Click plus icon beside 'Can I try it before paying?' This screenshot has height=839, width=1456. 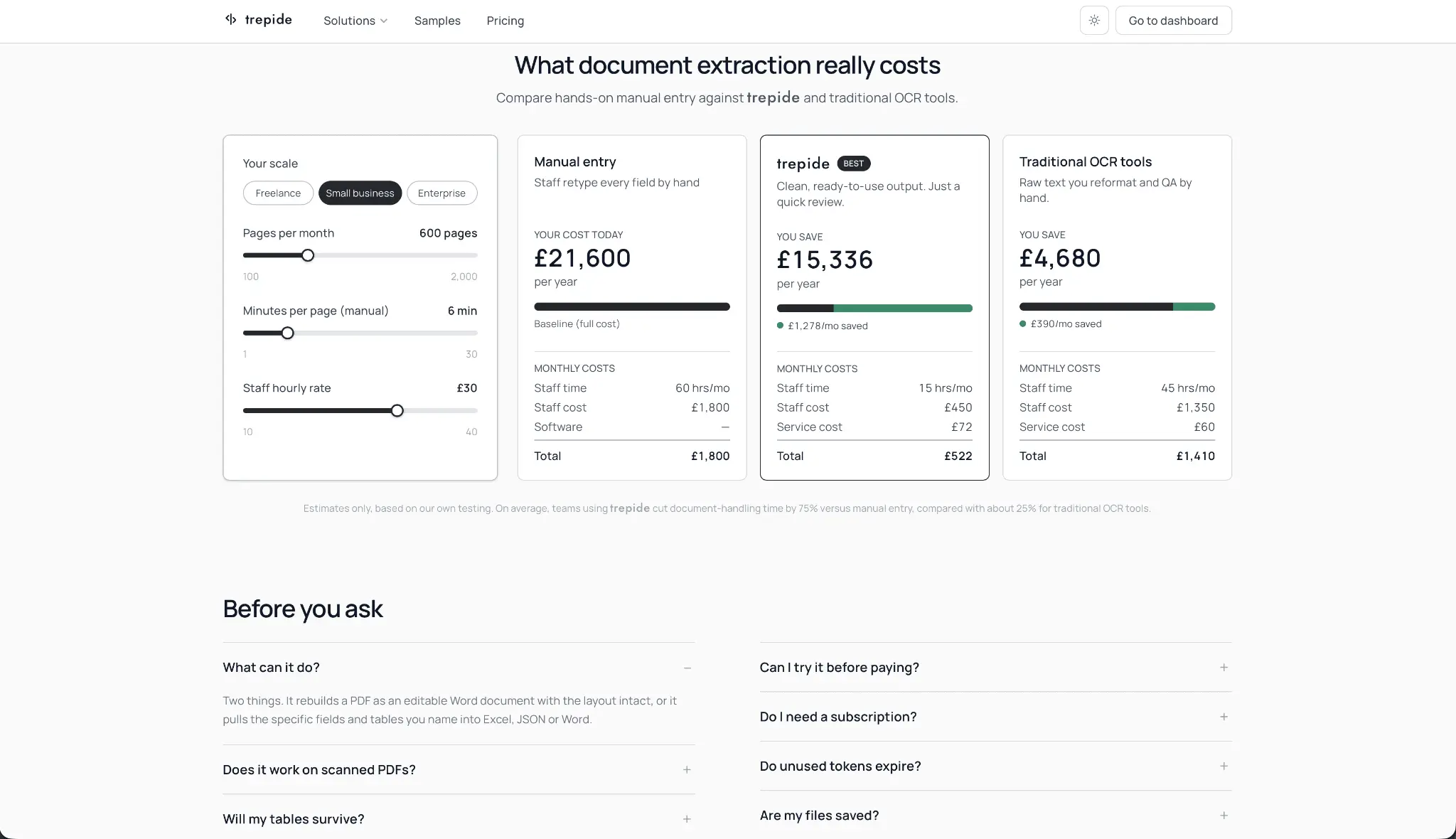[x=1224, y=668]
